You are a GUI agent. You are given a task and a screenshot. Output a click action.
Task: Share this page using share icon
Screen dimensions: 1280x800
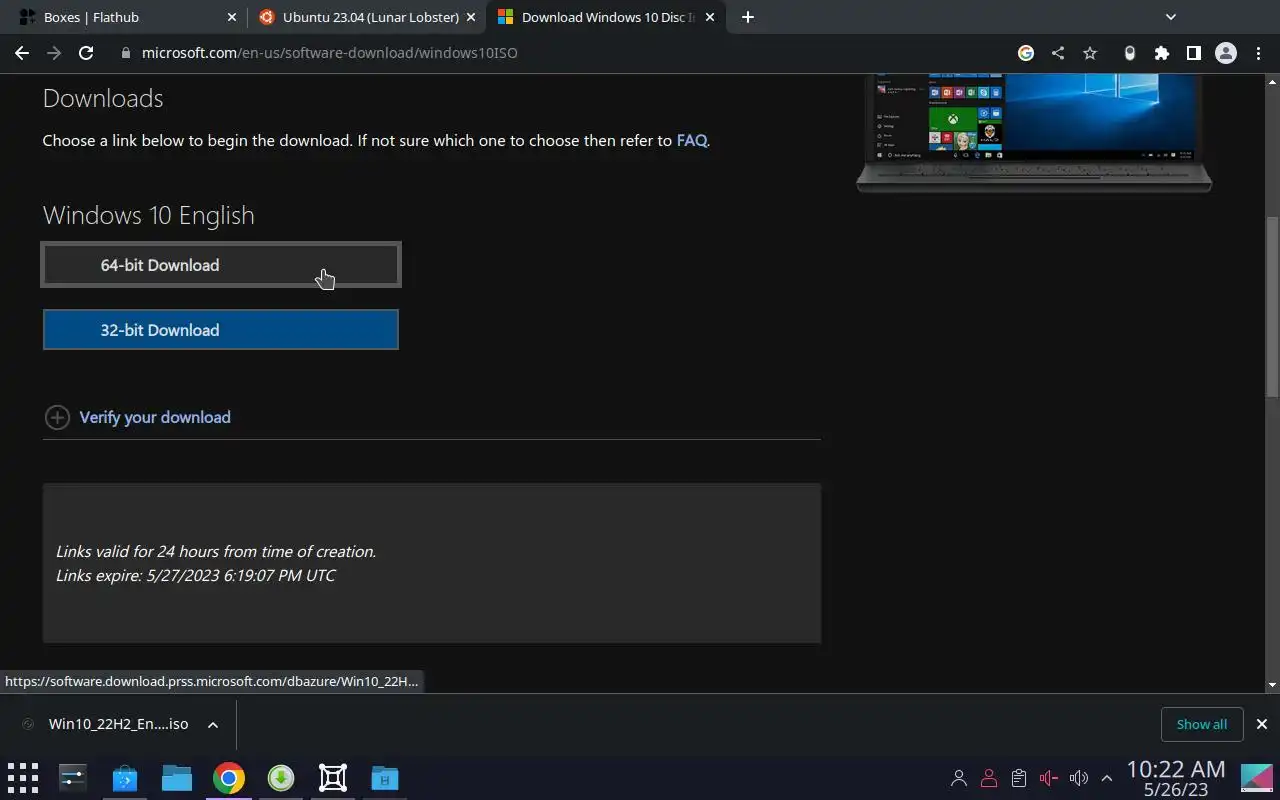pos(1058,53)
